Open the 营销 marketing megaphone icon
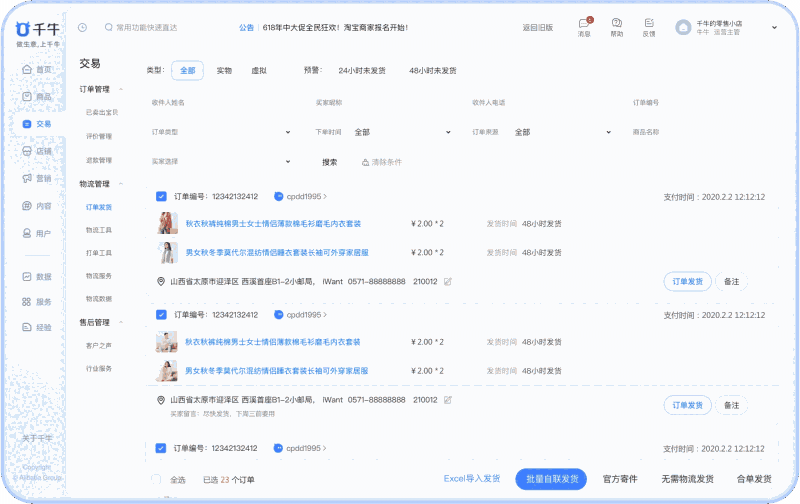The width and height of the screenshot is (800, 504). coord(27,178)
